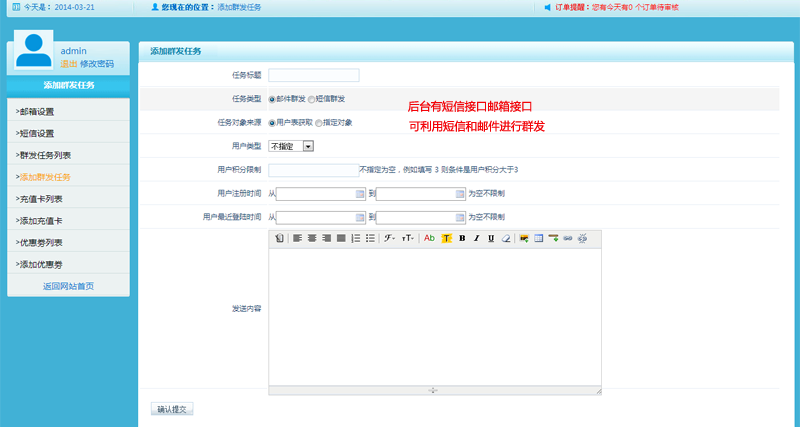
Task: Apply italic formatting in the editor
Action: [477, 238]
